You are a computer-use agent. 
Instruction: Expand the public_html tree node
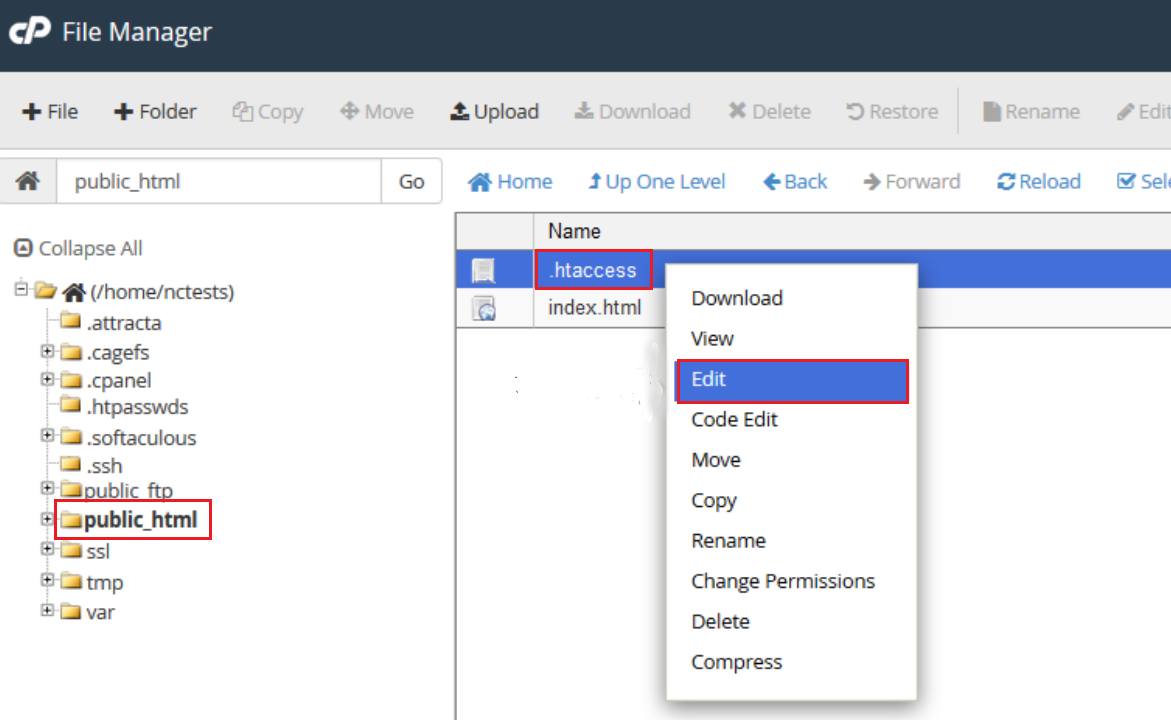[46, 519]
